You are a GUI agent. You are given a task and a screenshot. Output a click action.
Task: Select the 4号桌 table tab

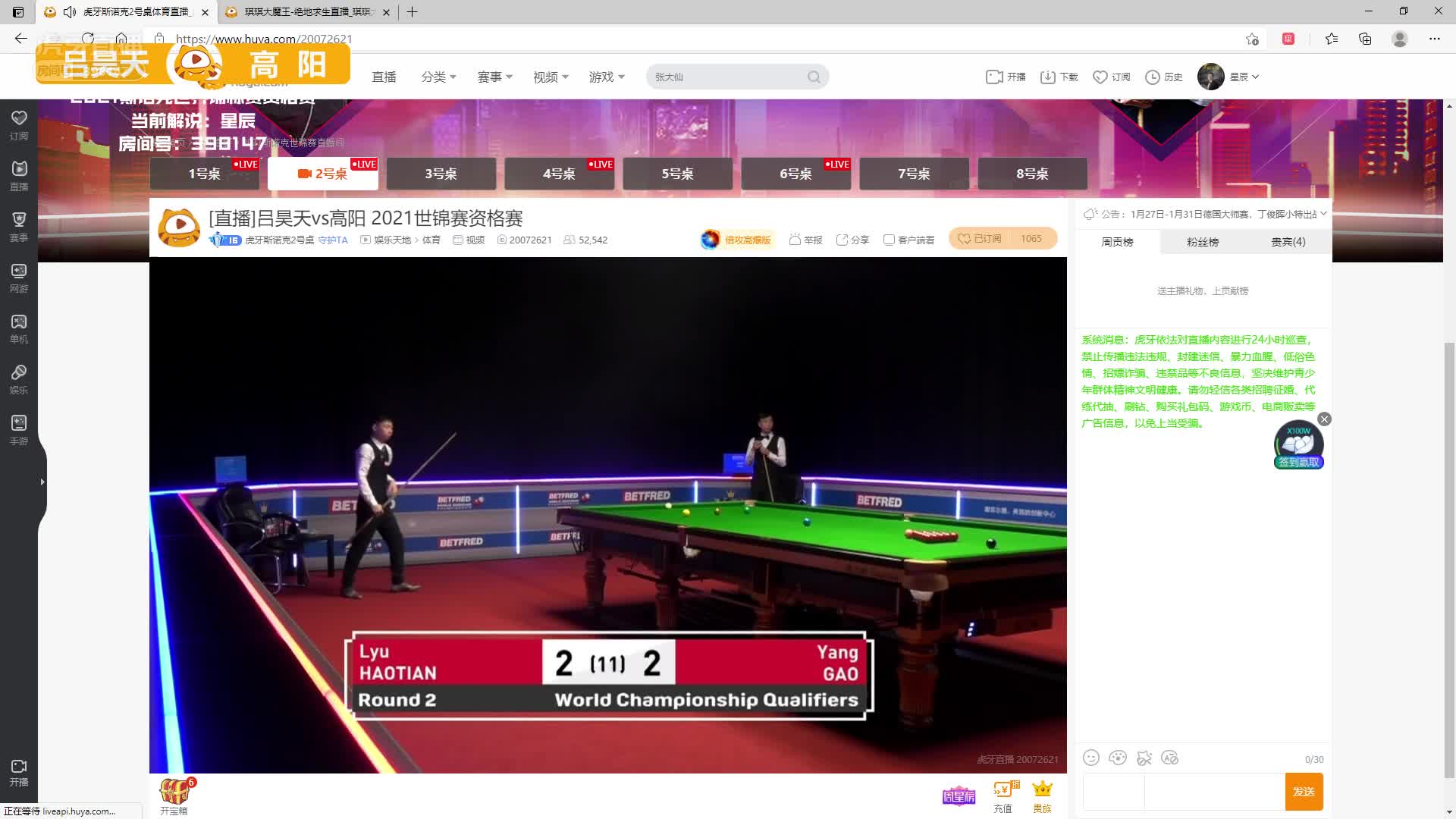[x=559, y=174]
